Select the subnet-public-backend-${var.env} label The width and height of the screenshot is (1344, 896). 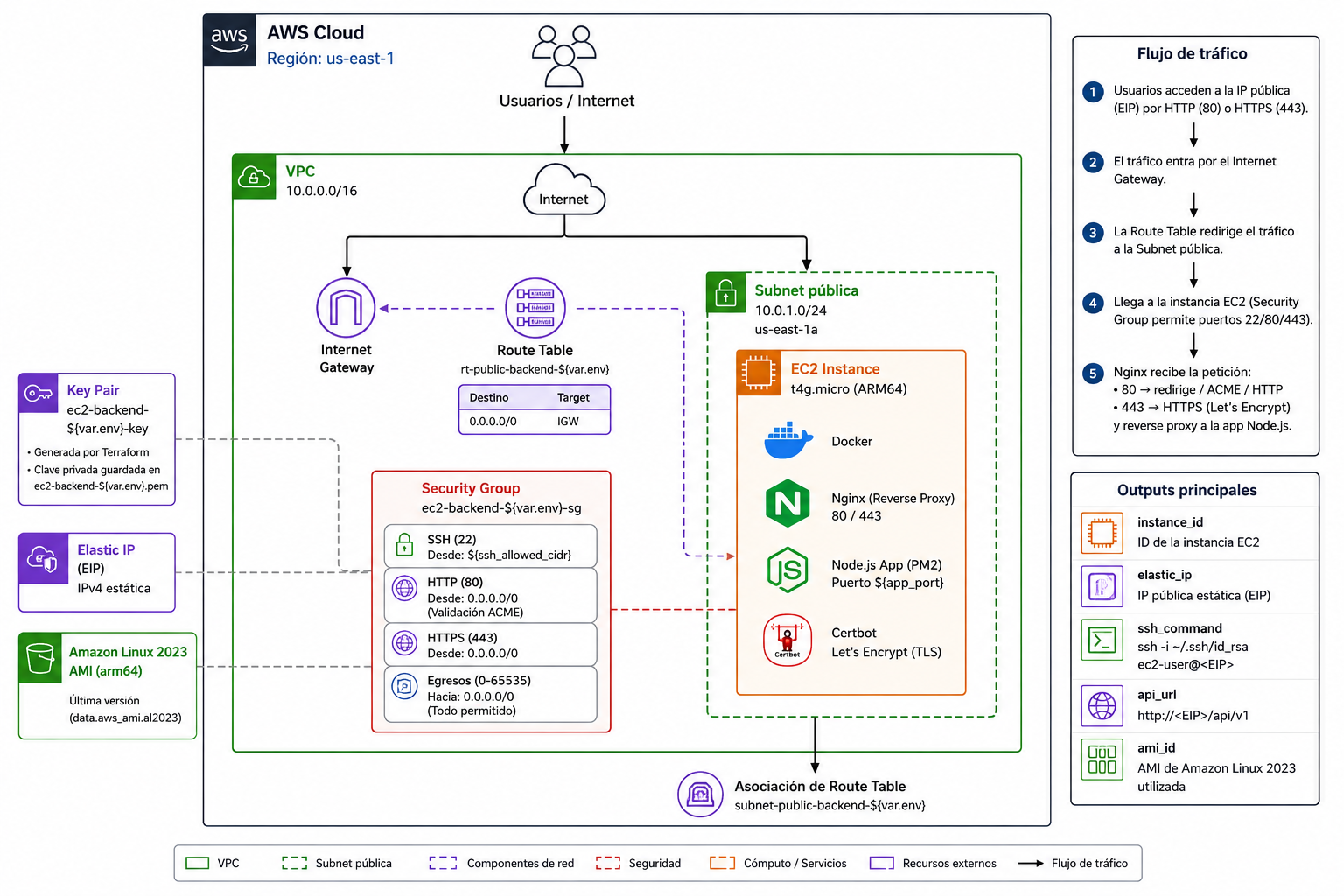point(829,805)
